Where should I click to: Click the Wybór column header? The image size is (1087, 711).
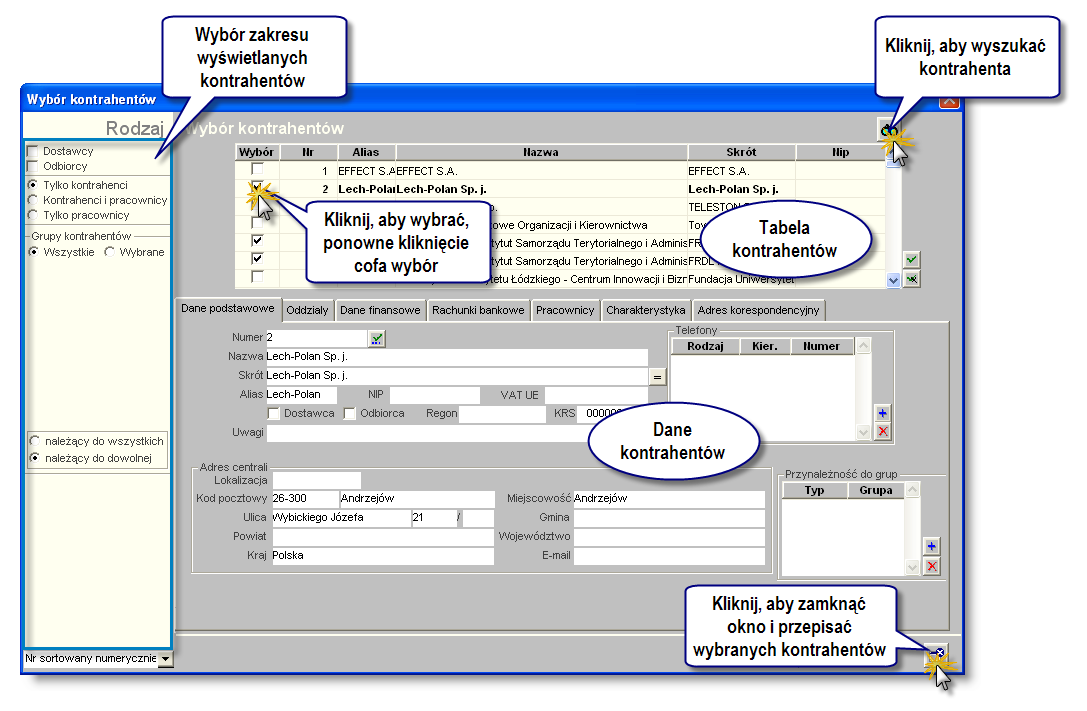coord(256,152)
